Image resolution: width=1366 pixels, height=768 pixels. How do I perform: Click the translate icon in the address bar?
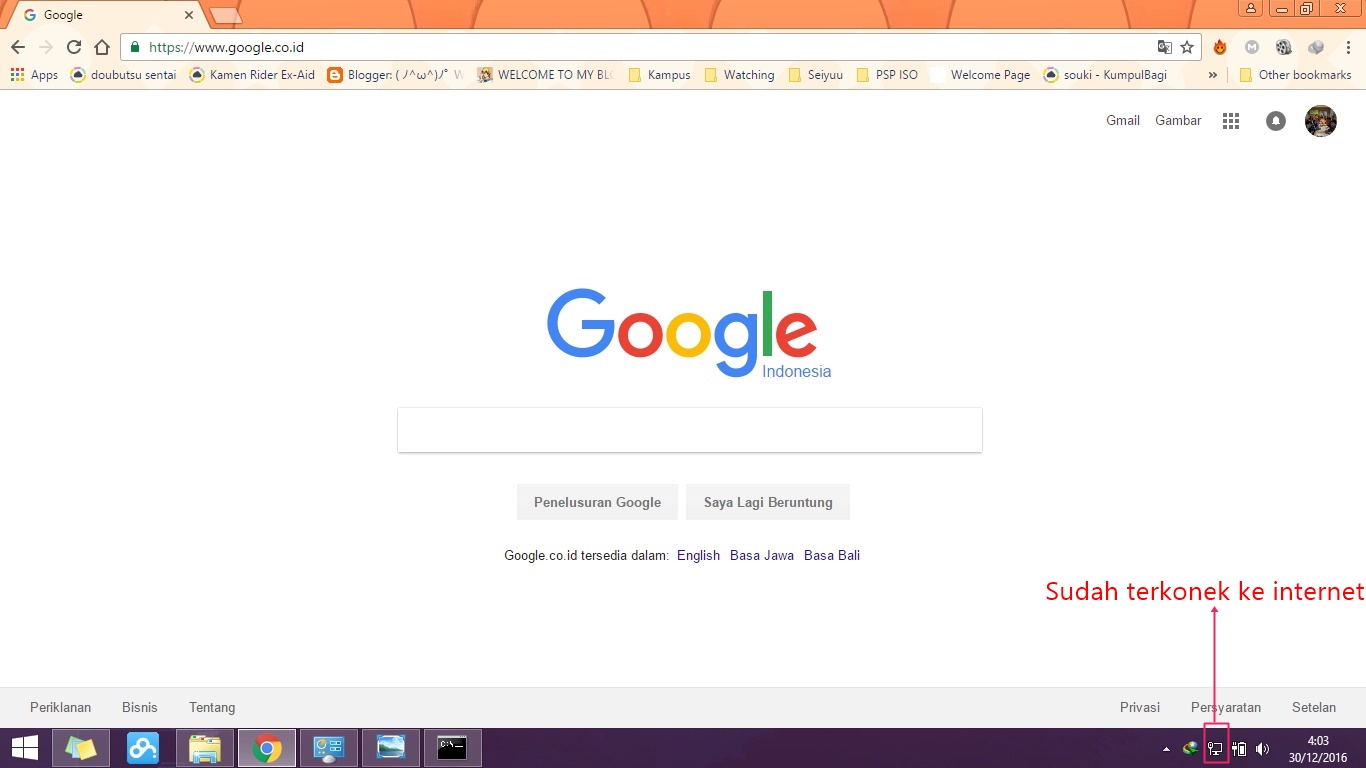click(1165, 47)
